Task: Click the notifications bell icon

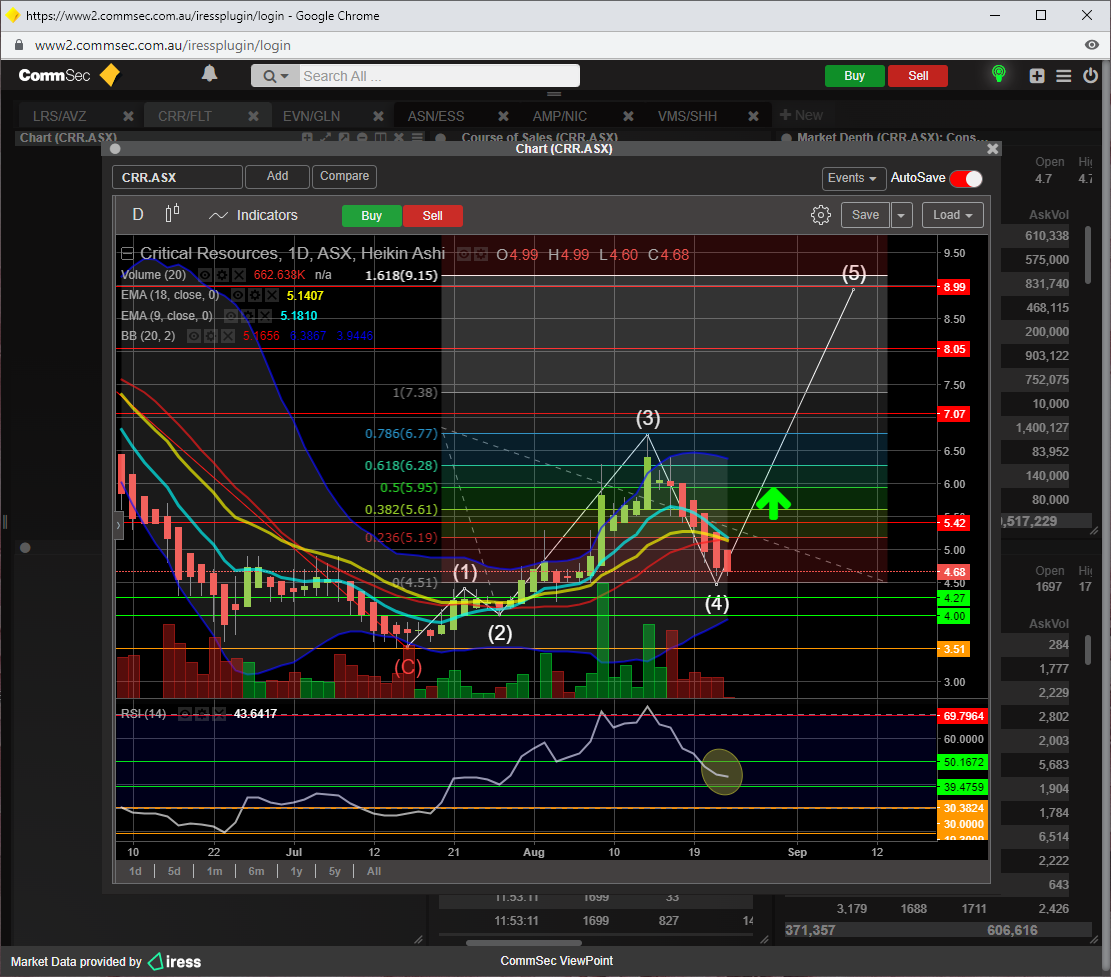Action: click(x=209, y=74)
